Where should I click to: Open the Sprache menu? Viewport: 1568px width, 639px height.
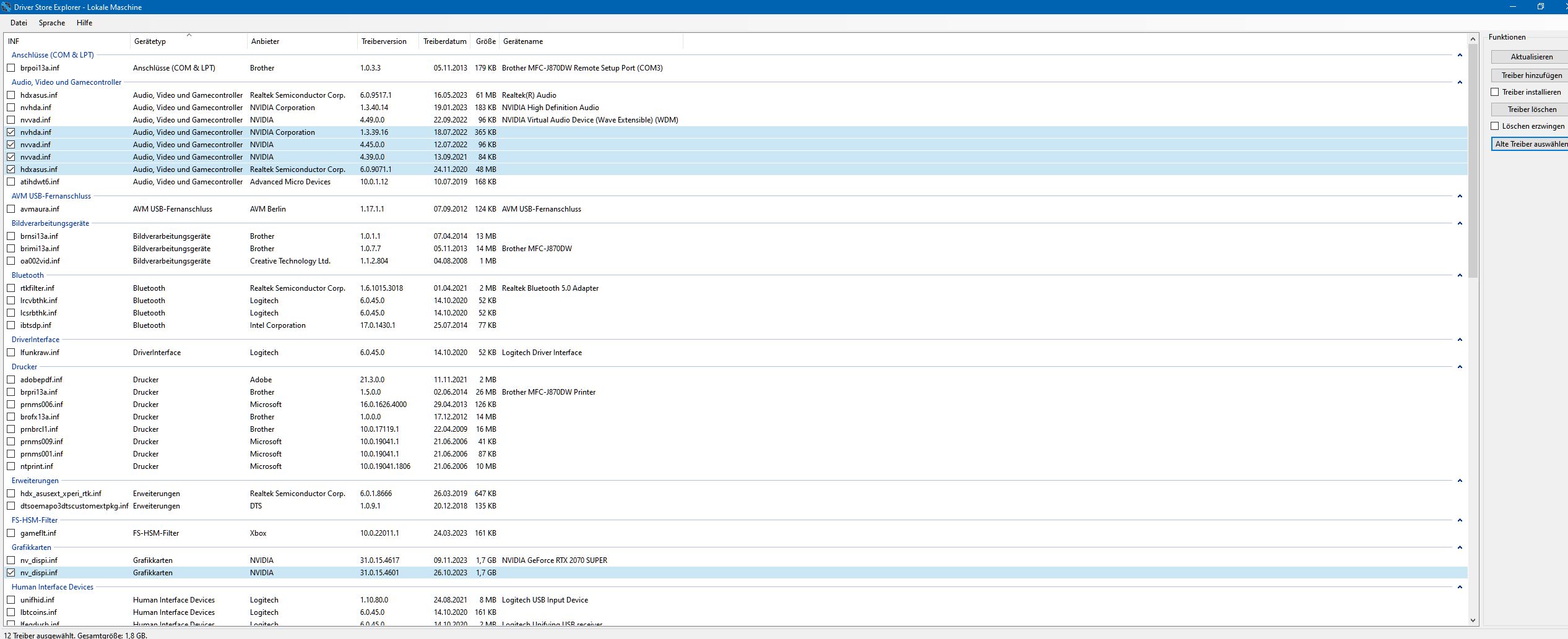pos(52,23)
